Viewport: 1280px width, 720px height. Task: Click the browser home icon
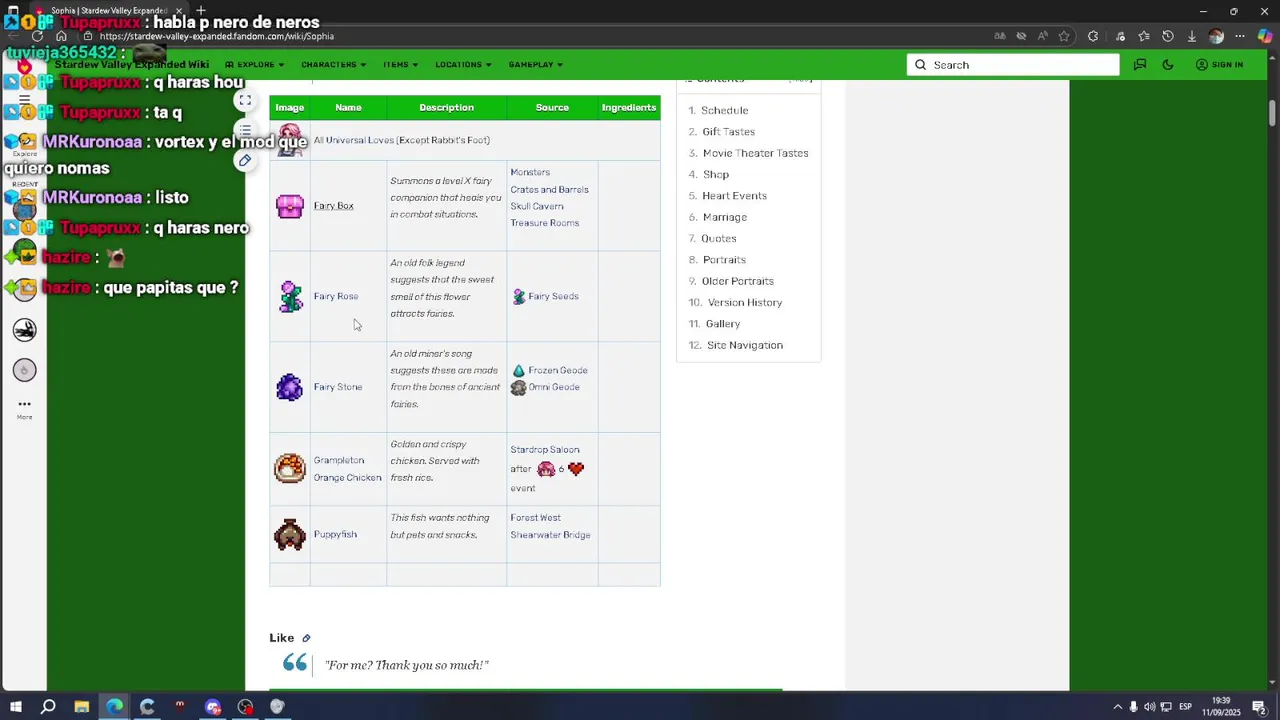(61, 36)
